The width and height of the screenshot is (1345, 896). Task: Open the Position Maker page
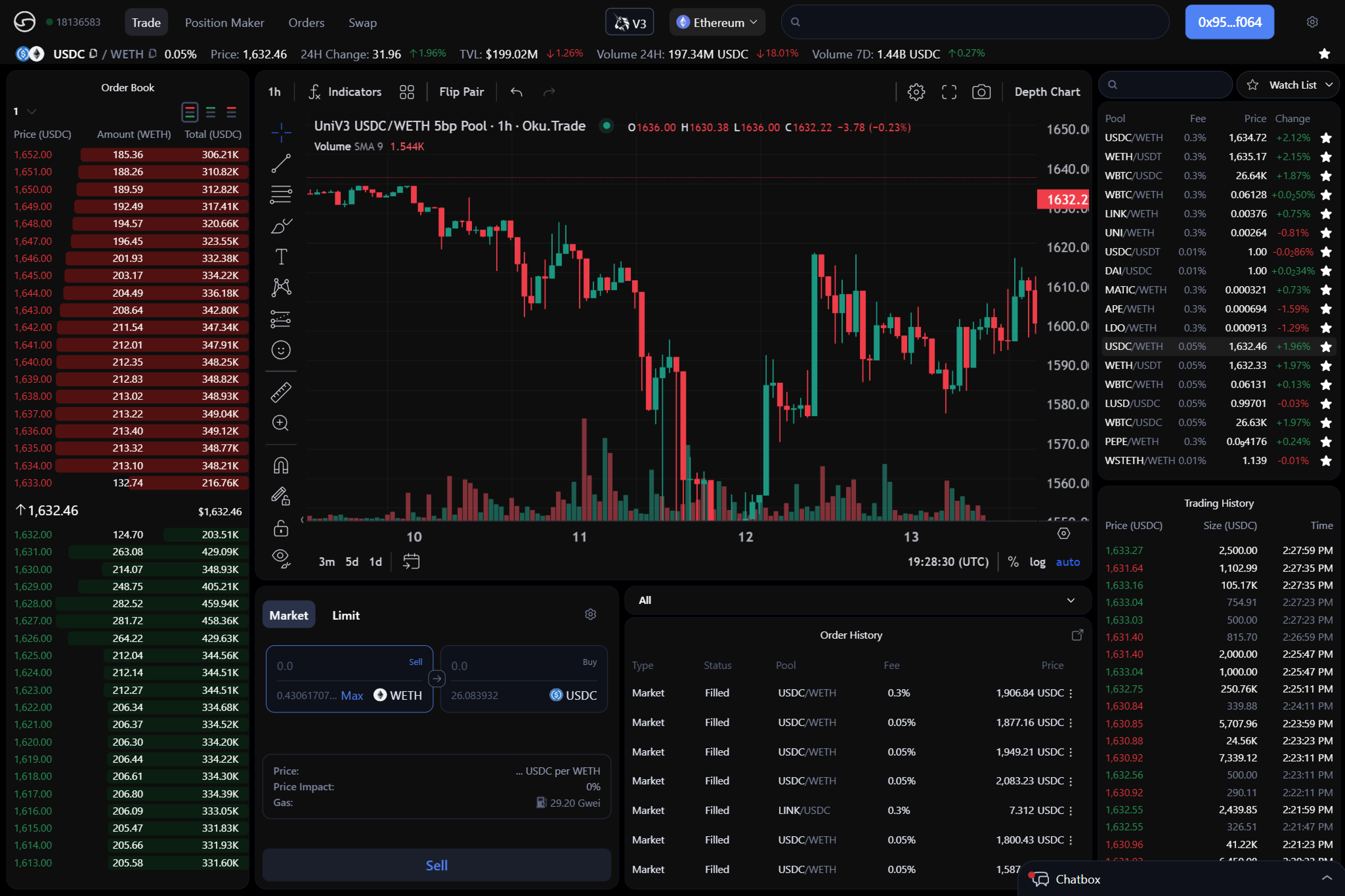[x=224, y=22]
